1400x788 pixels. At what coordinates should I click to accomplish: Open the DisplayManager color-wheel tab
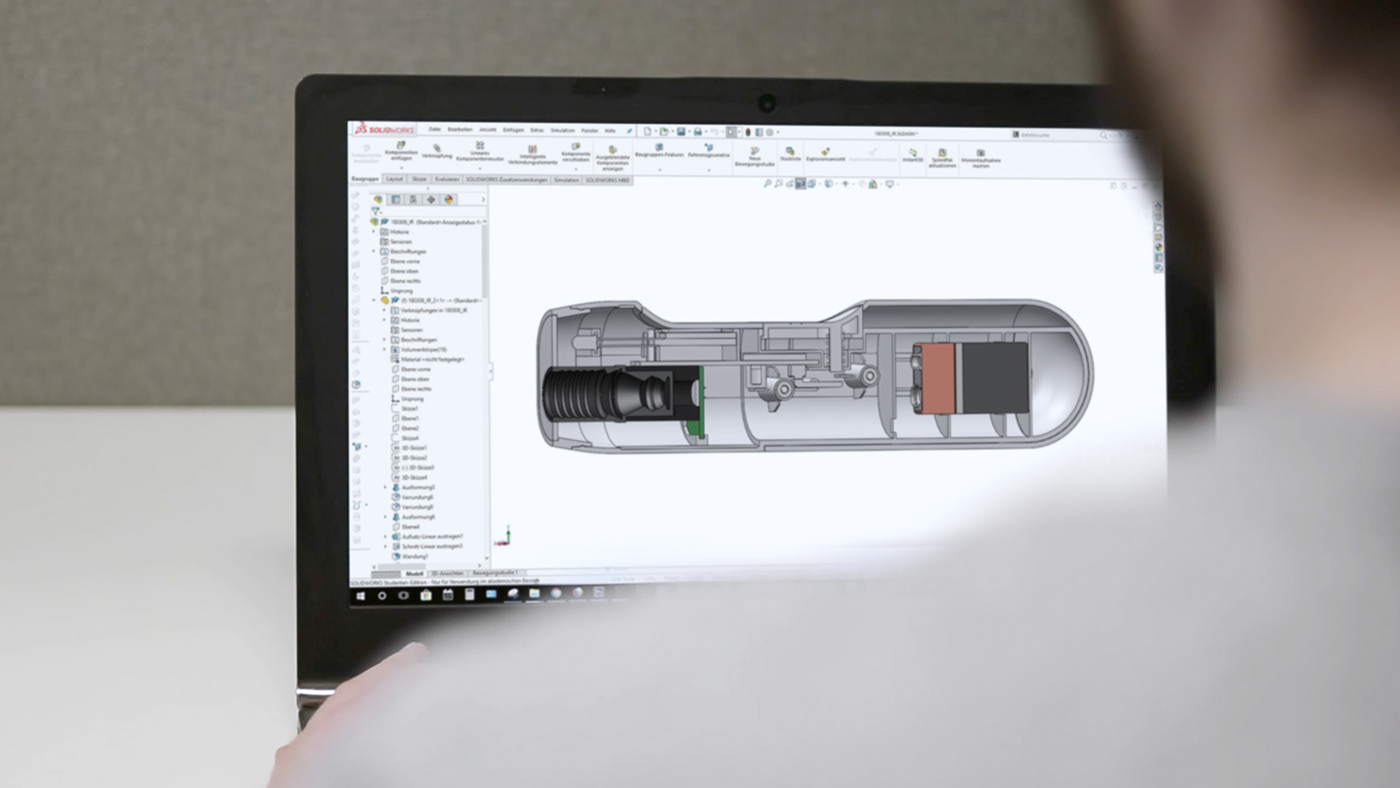tap(449, 200)
